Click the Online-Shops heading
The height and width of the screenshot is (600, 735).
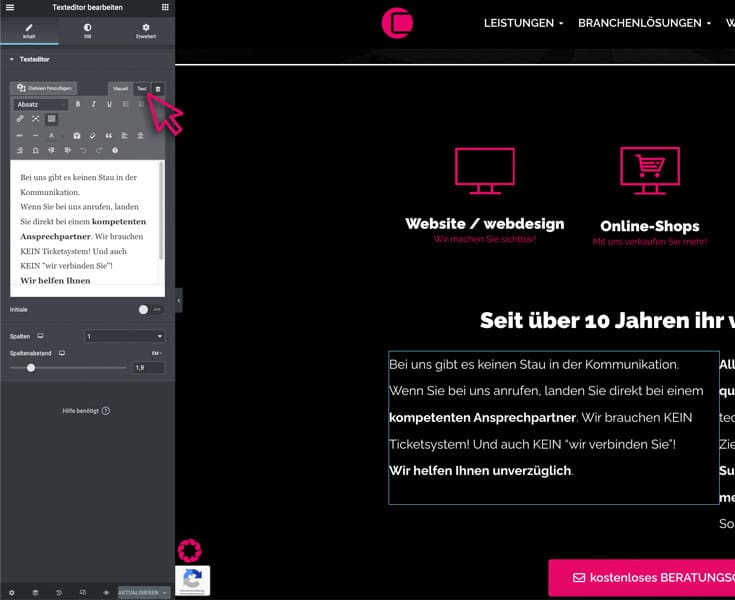click(x=650, y=226)
